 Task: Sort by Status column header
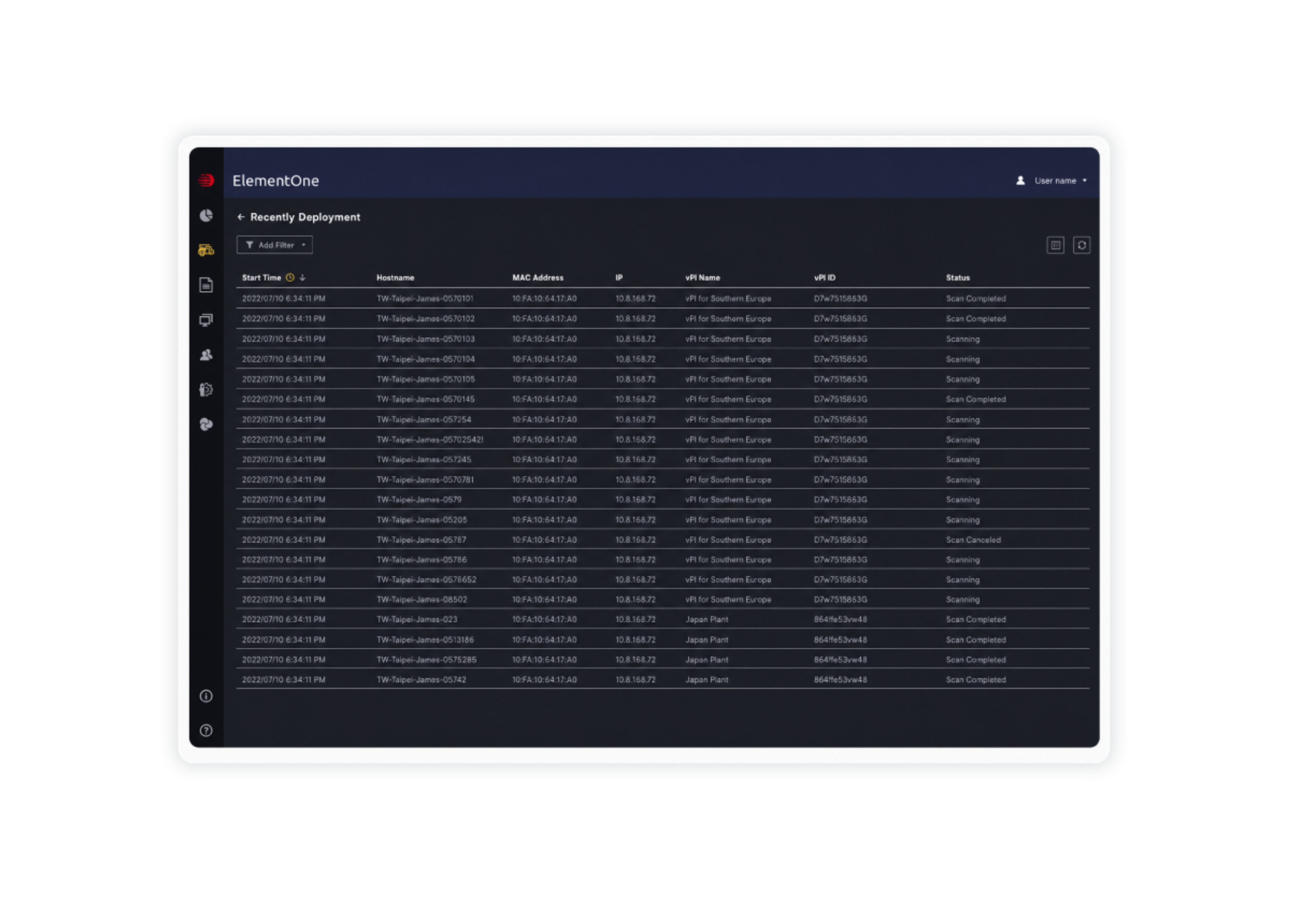[958, 277]
